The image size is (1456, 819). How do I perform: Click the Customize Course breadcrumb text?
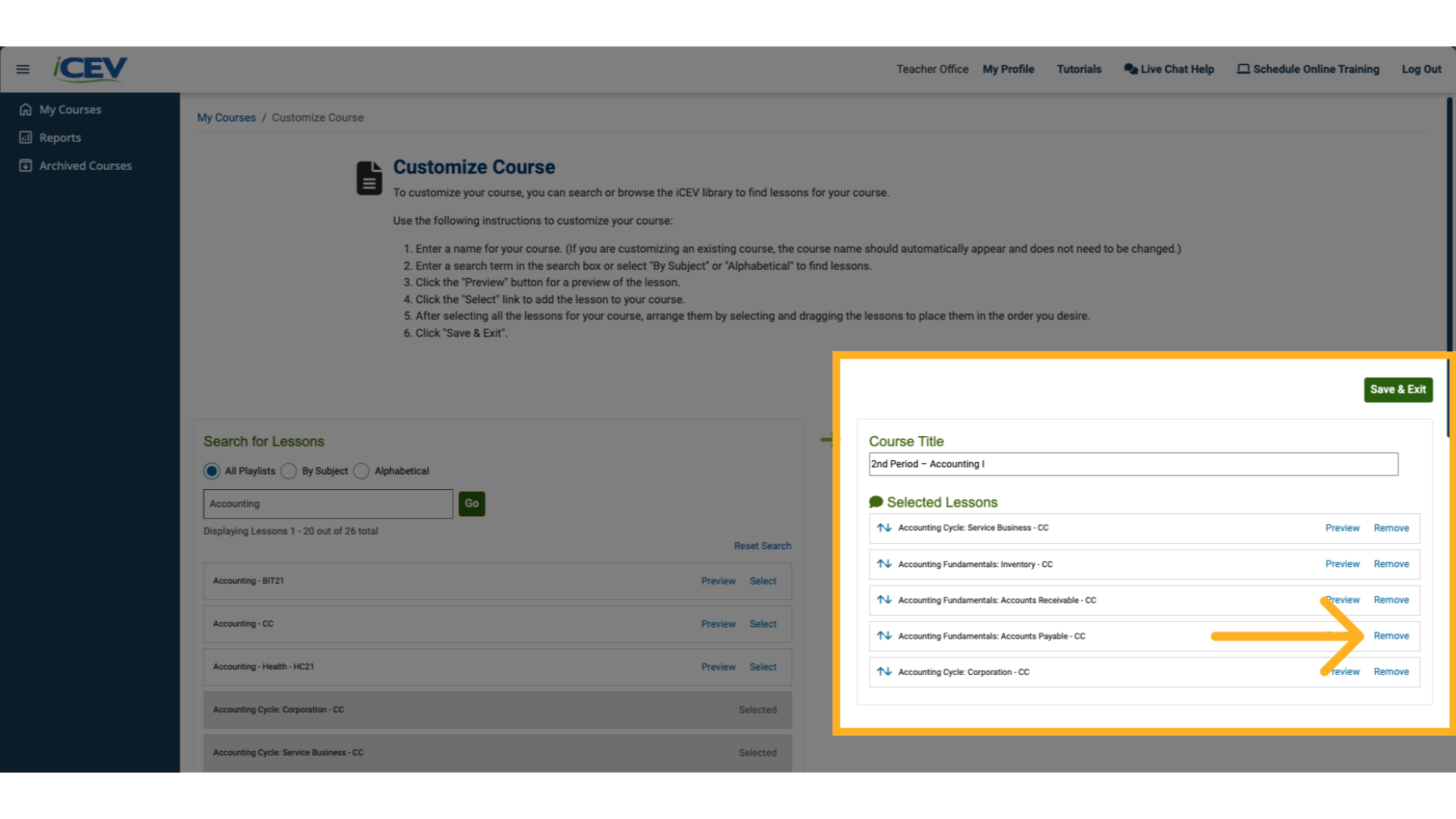(318, 118)
